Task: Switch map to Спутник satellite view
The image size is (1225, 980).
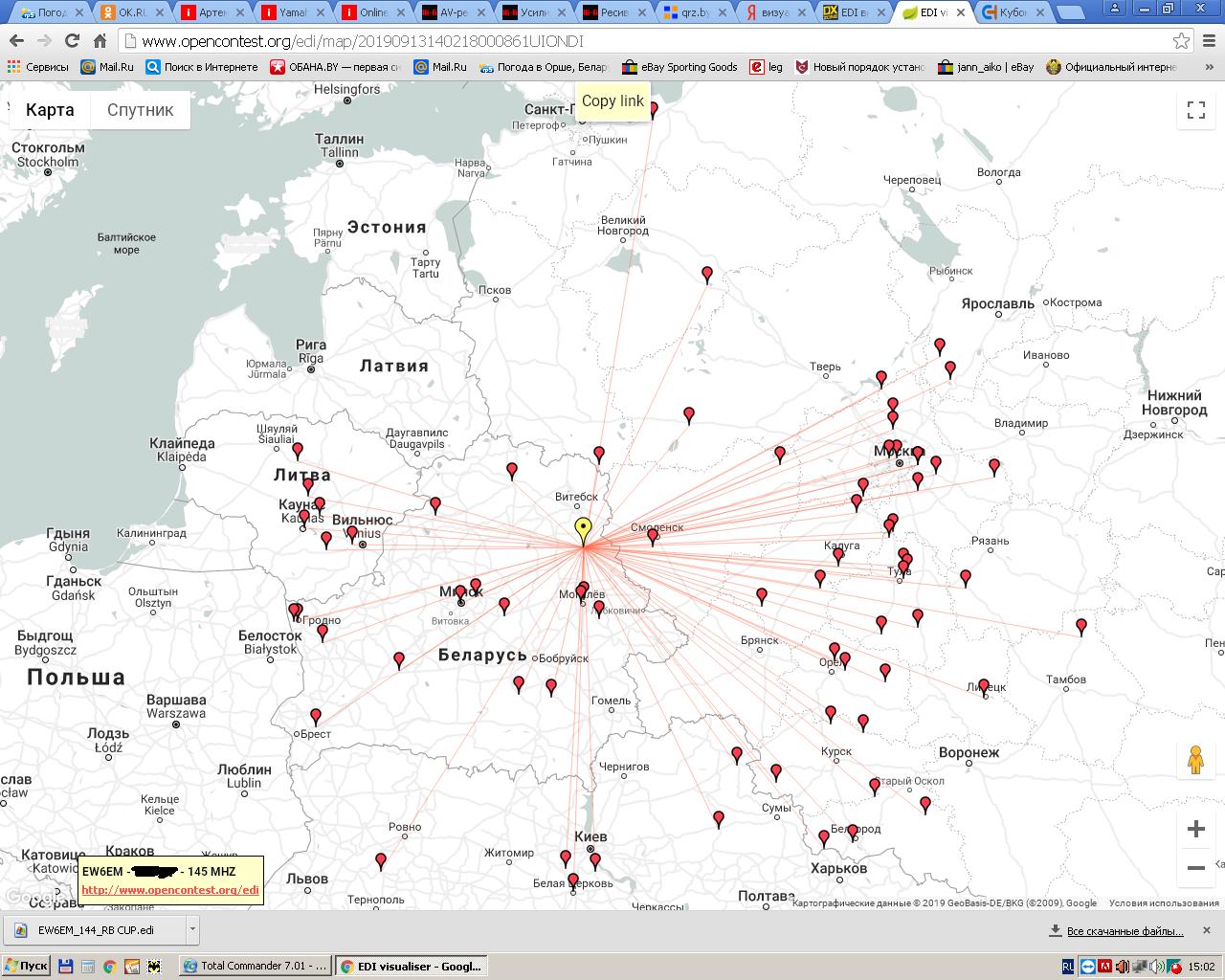Action: point(140,110)
